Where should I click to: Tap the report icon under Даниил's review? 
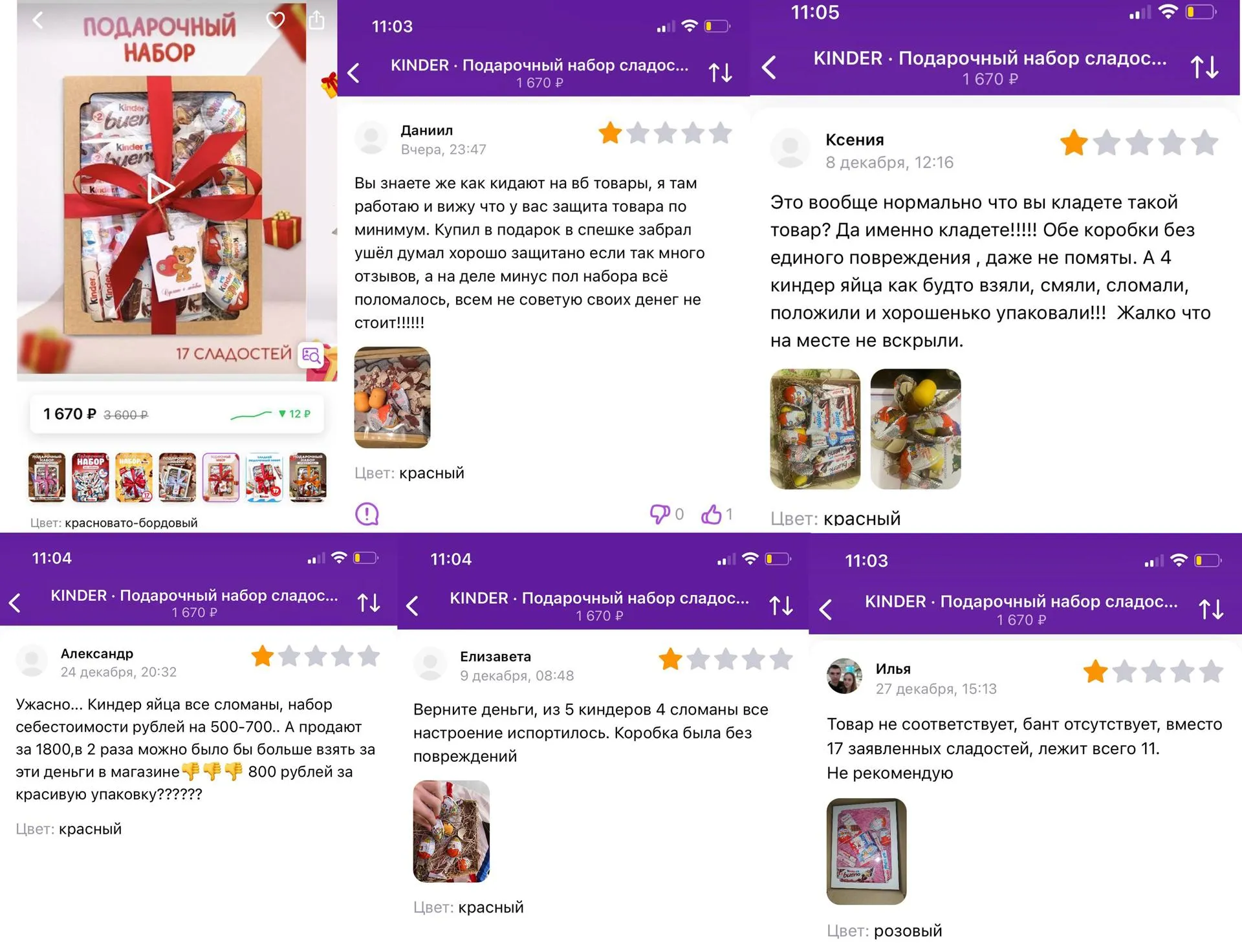367,514
